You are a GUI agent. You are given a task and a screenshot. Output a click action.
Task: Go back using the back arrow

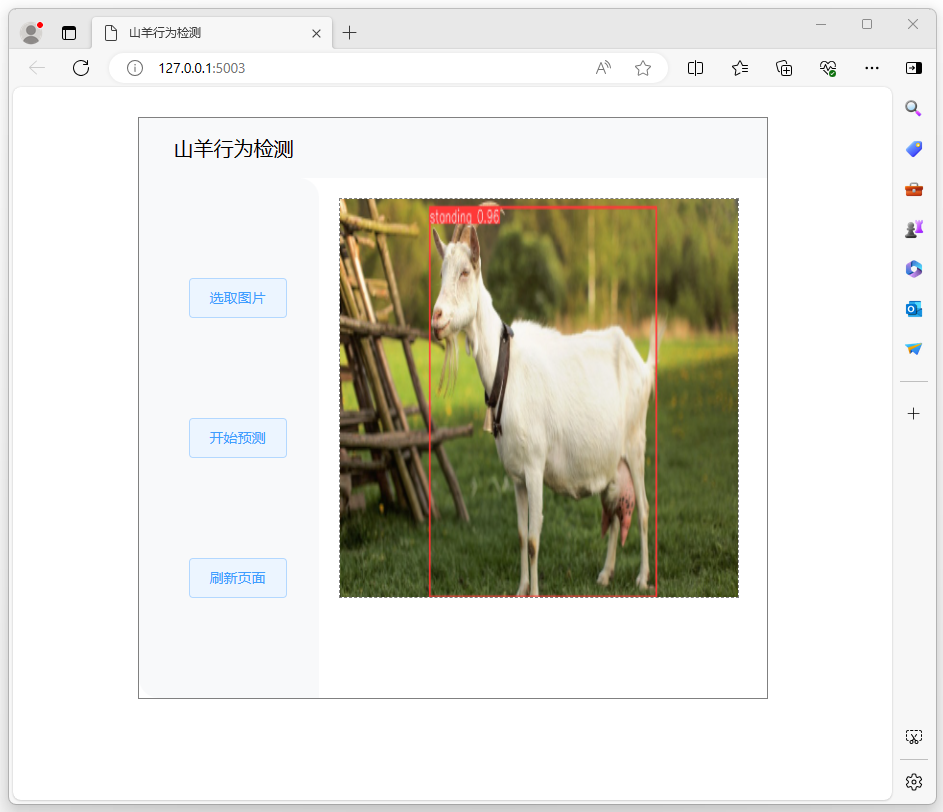[x=37, y=68]
